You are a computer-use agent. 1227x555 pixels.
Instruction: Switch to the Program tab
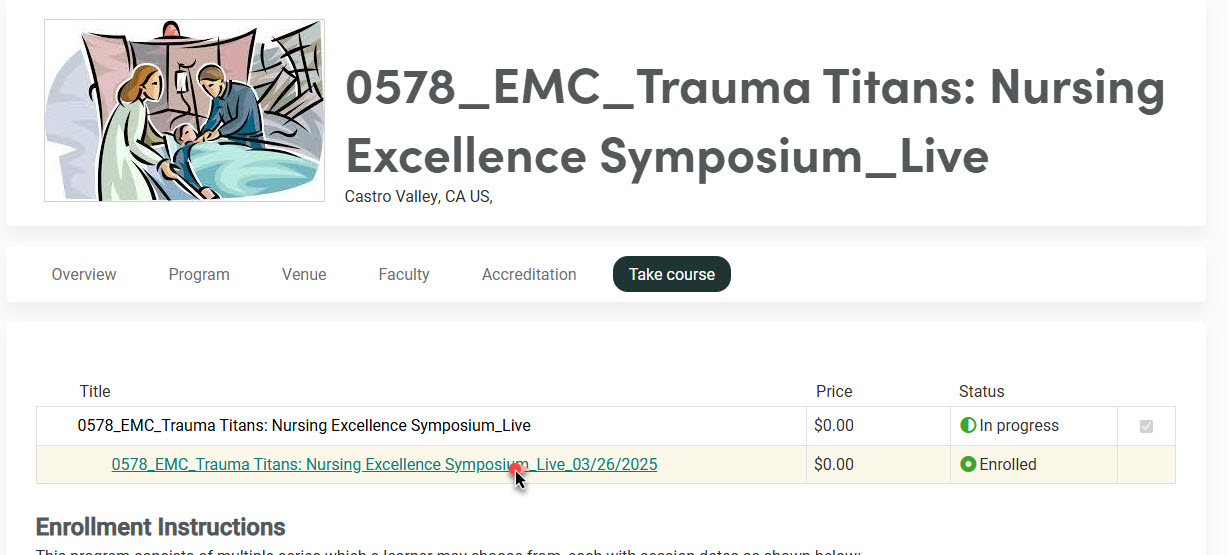(x=199, y=274)
